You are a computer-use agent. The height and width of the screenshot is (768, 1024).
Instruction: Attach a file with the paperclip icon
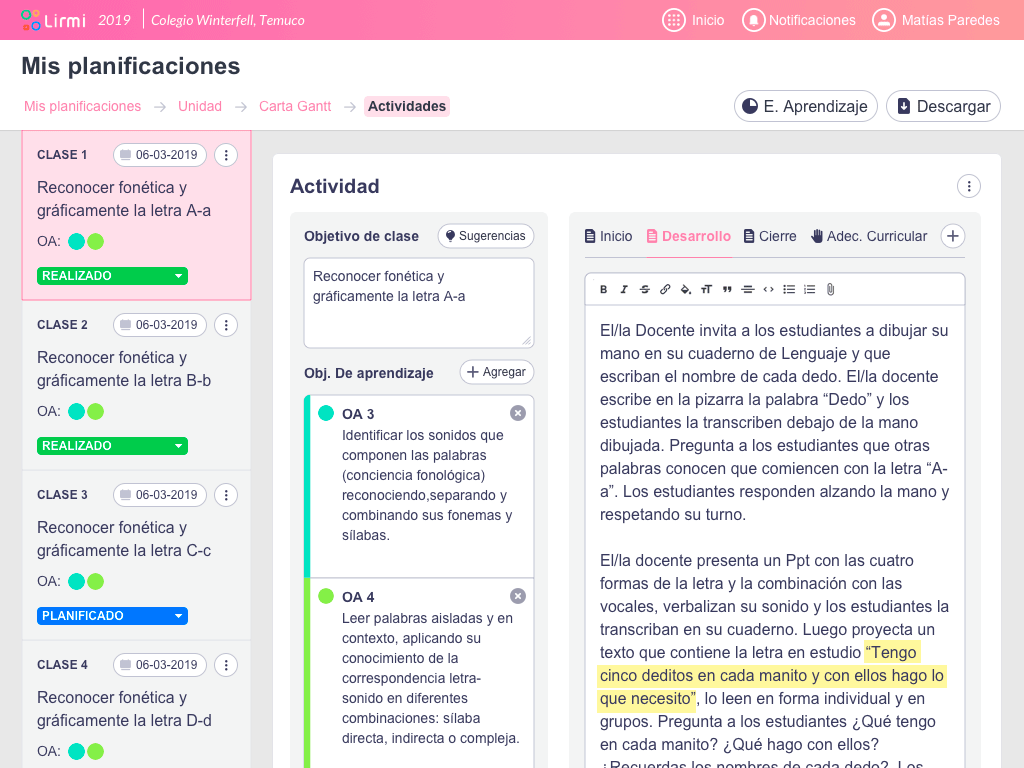tap(830, 289)
